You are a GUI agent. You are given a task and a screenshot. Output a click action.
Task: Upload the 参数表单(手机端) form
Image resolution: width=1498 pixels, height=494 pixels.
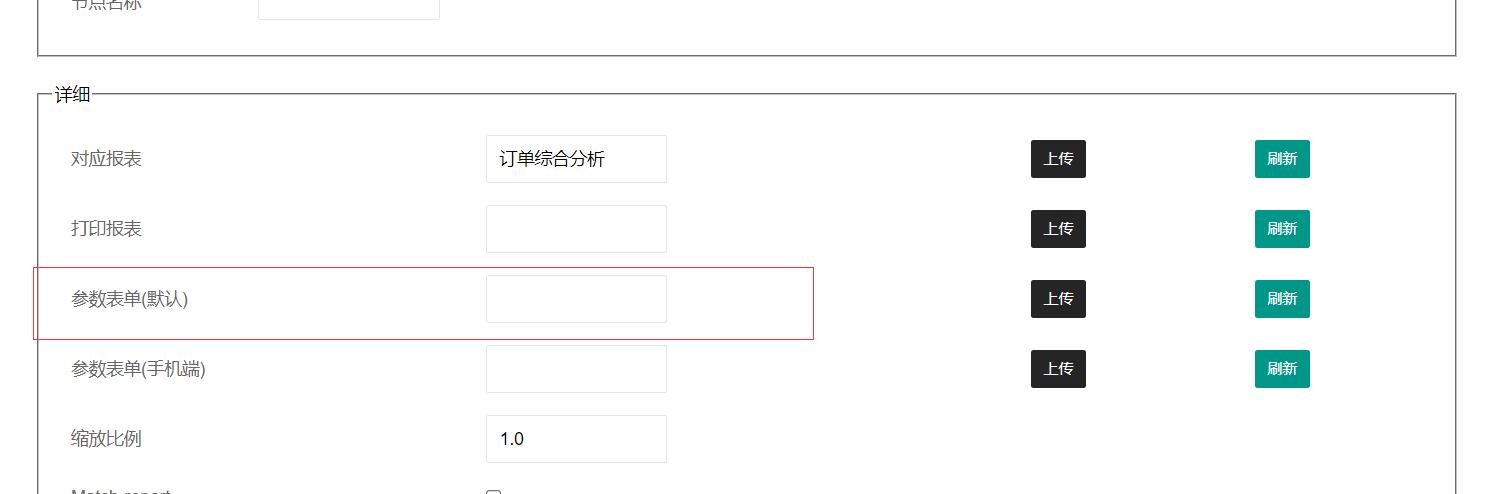pyautogui.click(x=1058, y=369)
